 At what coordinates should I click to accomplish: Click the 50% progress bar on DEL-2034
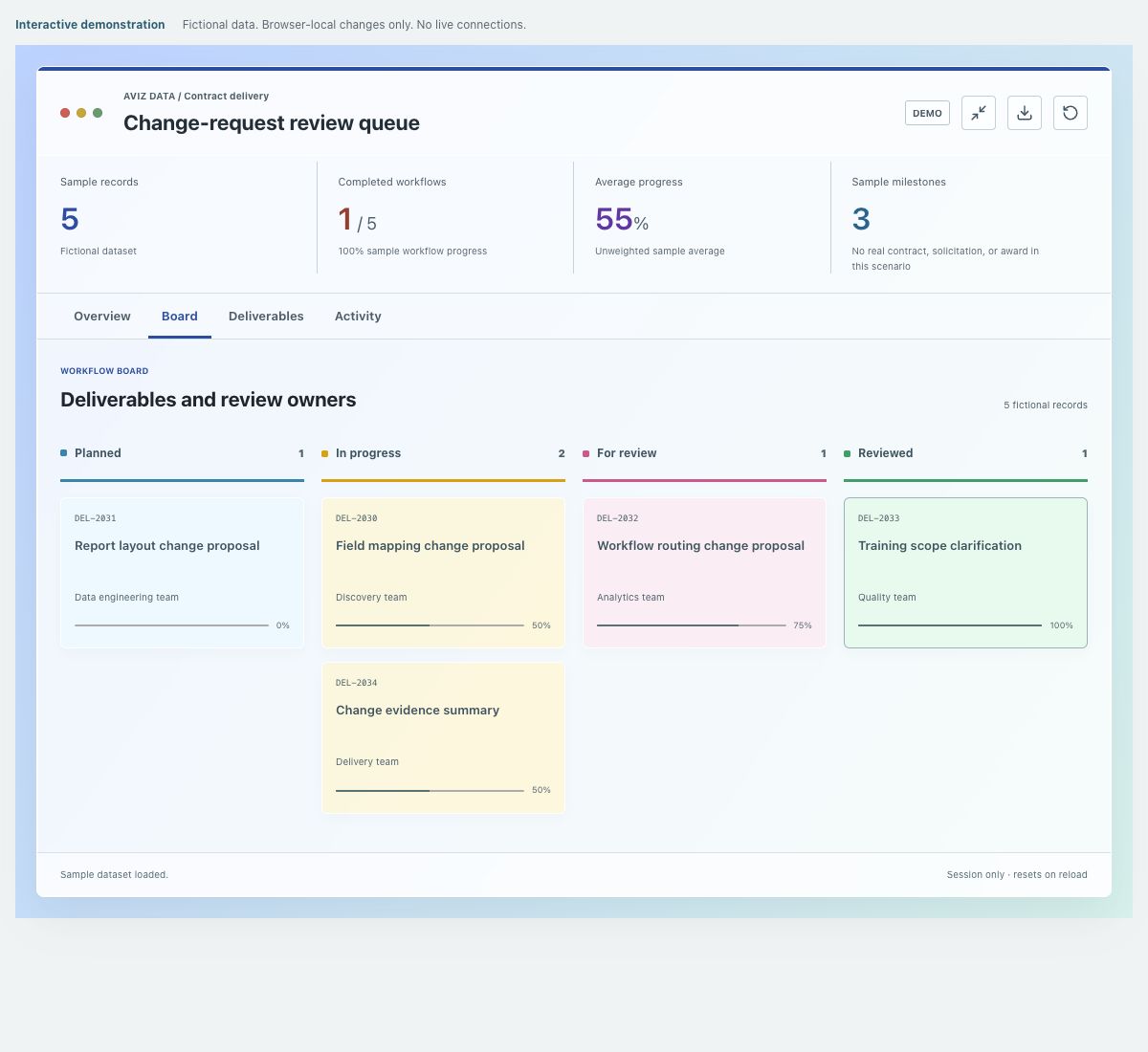tap(430, 790)
